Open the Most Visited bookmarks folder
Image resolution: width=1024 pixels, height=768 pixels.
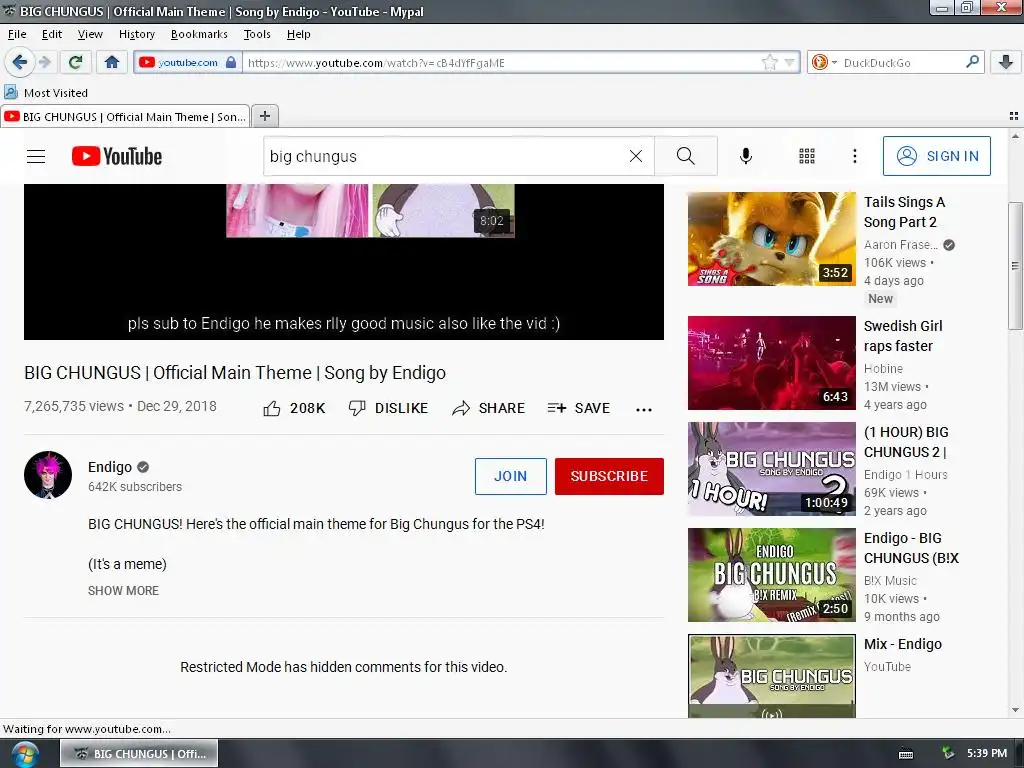(46, 93)
